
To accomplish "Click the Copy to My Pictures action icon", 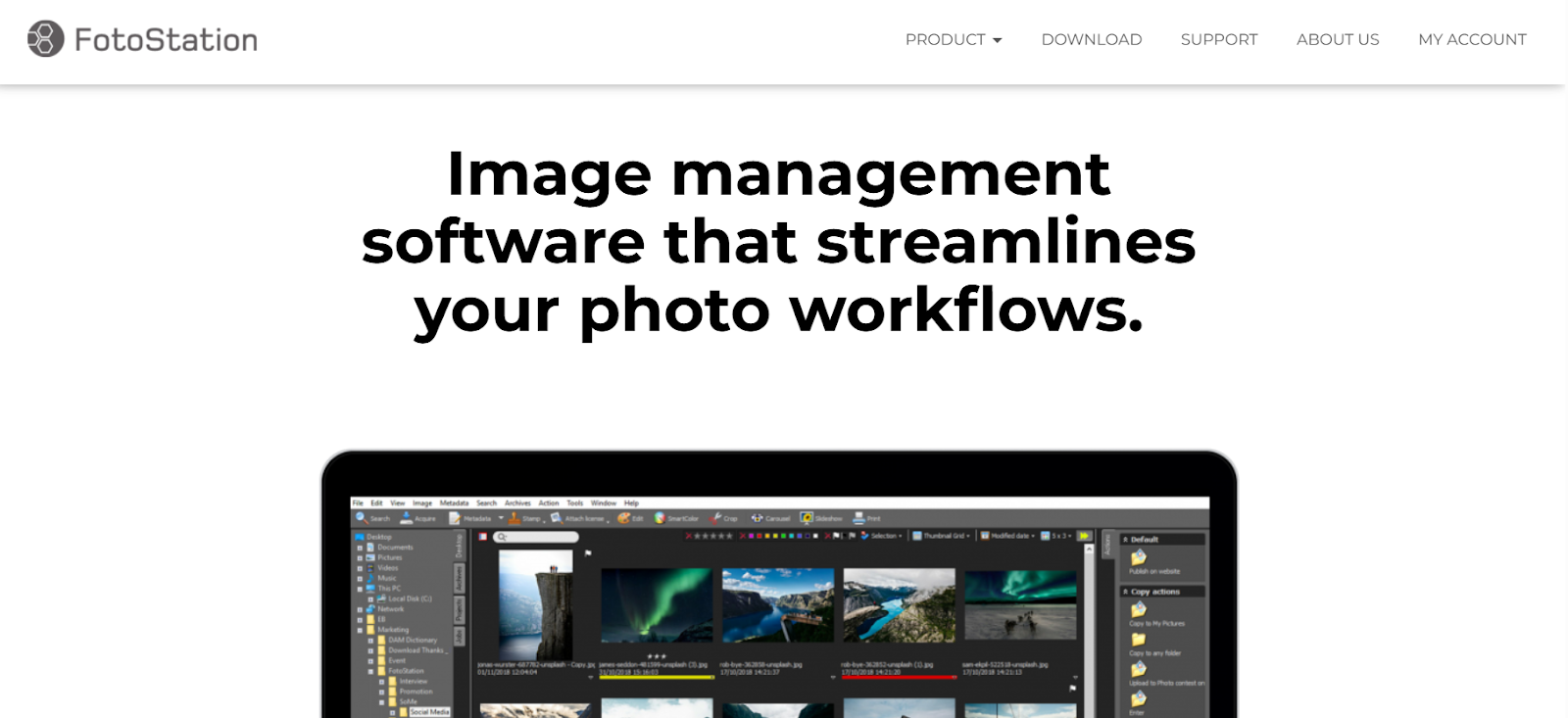I will (x=1139, y=609).
